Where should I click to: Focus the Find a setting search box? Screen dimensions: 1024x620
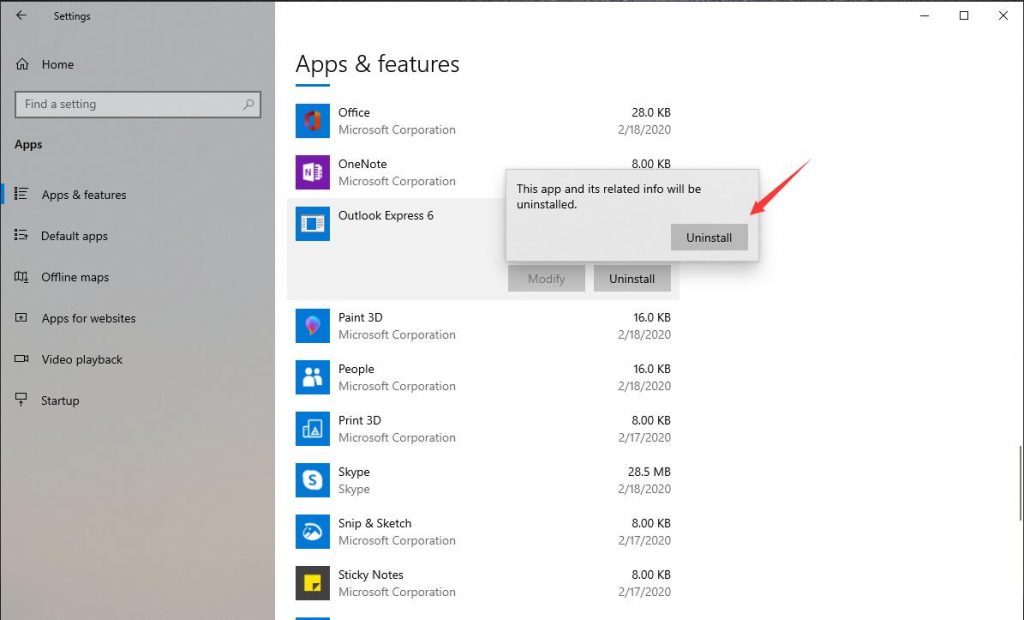click(138, 104)
